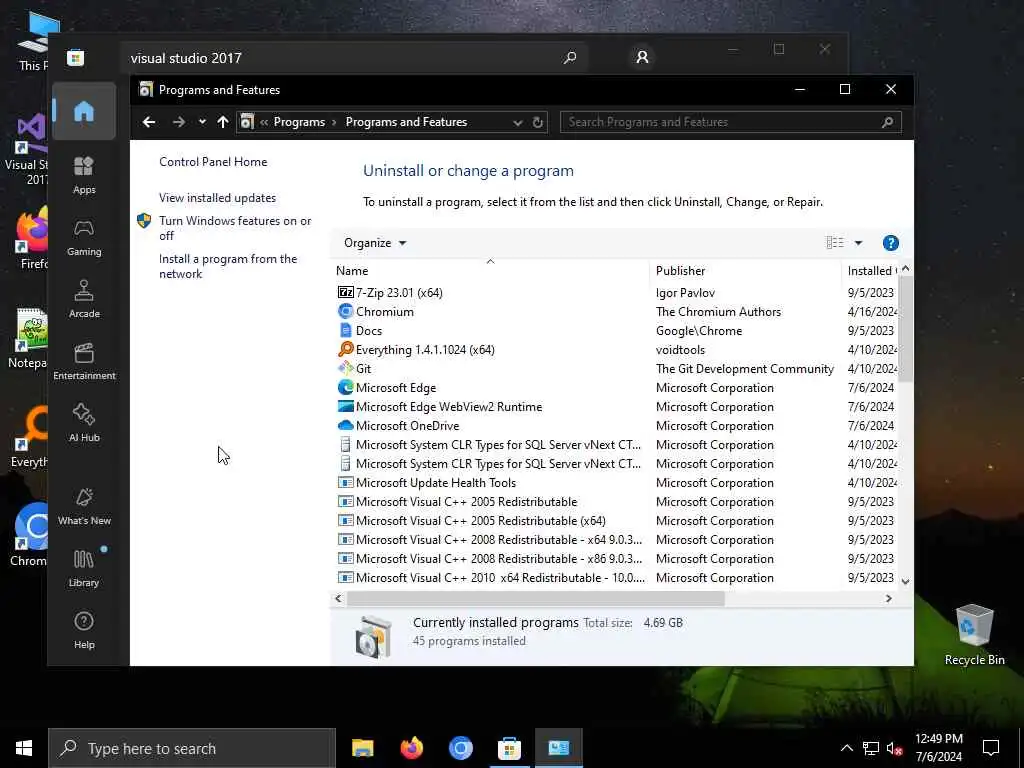Image resolution: width=1024 pixels, height=768 pixels.
Task: Open Apps section in Microsoft Store
Action: pyautogui.click(x=84, y=175)
